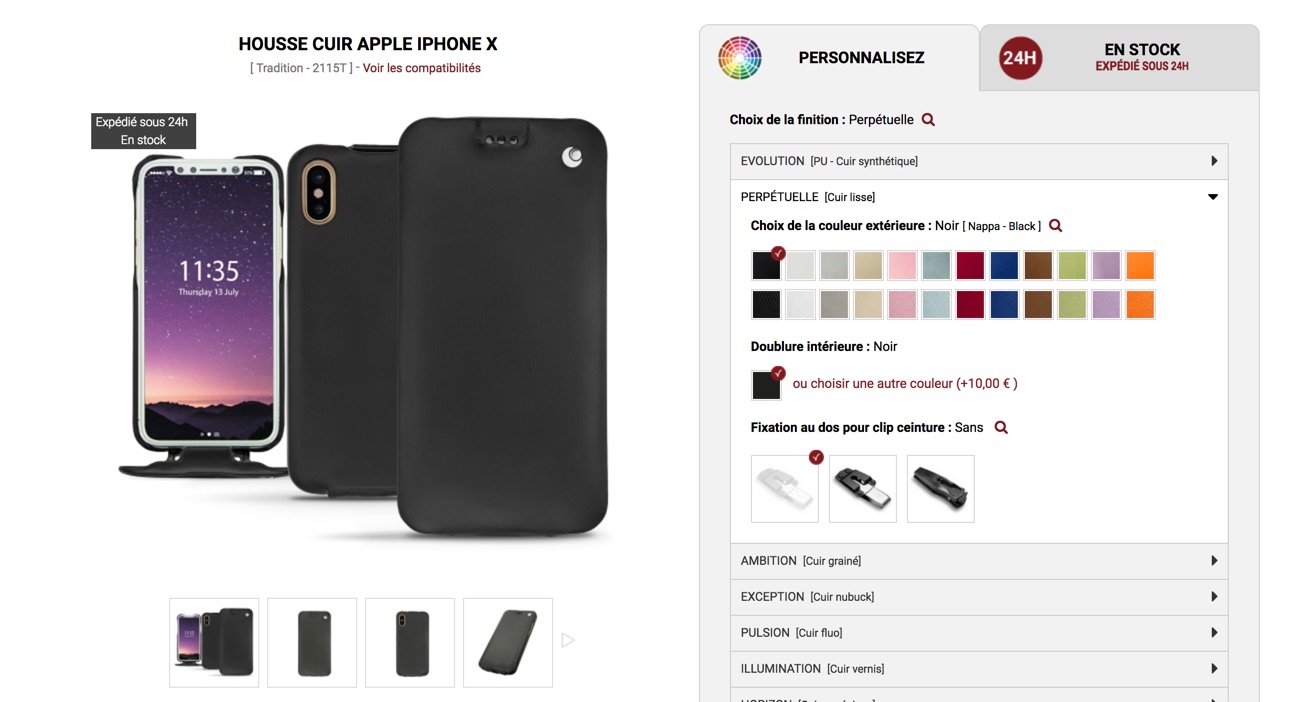Select the swivel belt clip option image
This screenshot has width=1297, height=702.
pos(863,489)
